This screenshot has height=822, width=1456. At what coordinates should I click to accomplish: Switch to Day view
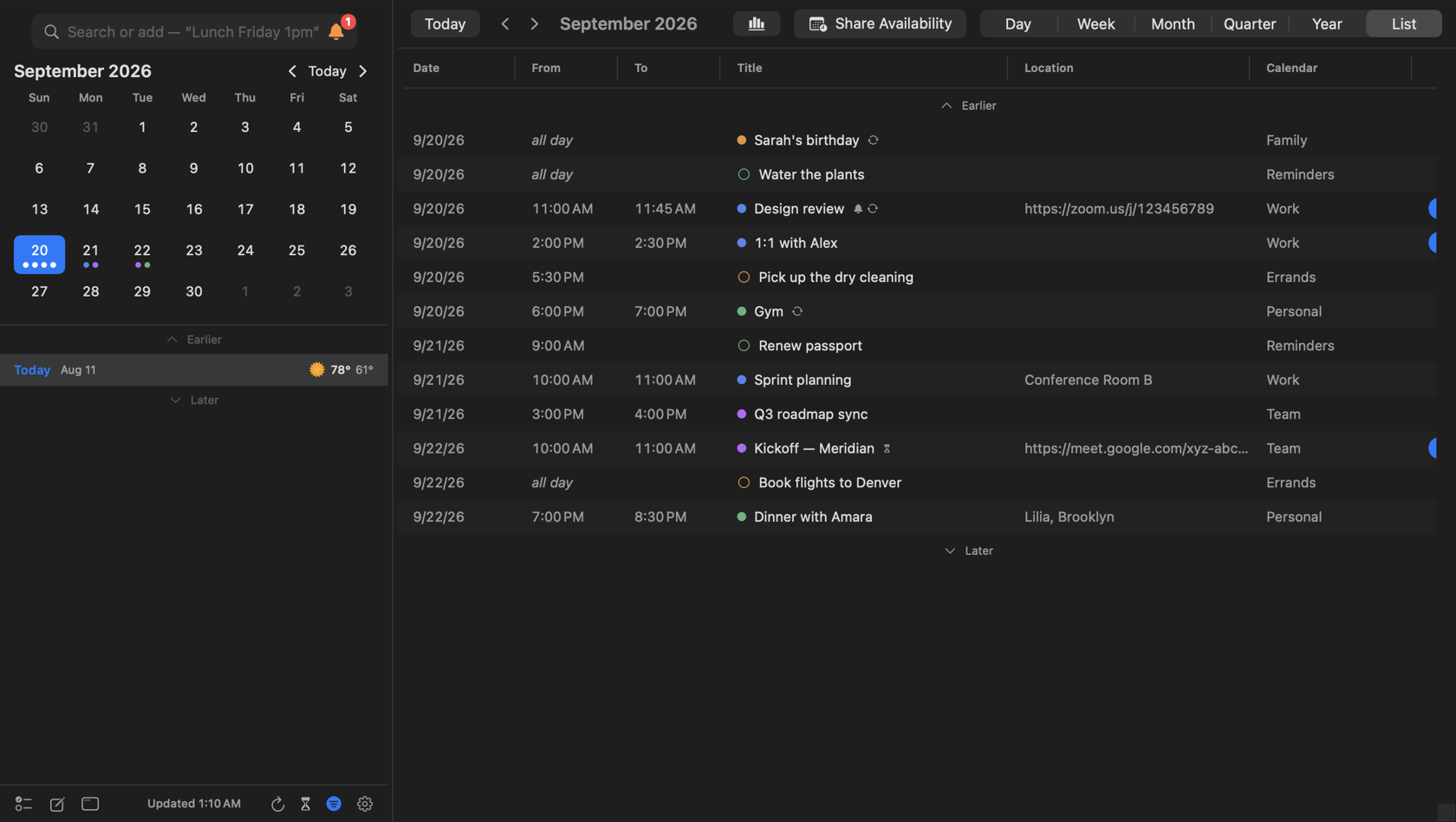(x=1018, y=23)
